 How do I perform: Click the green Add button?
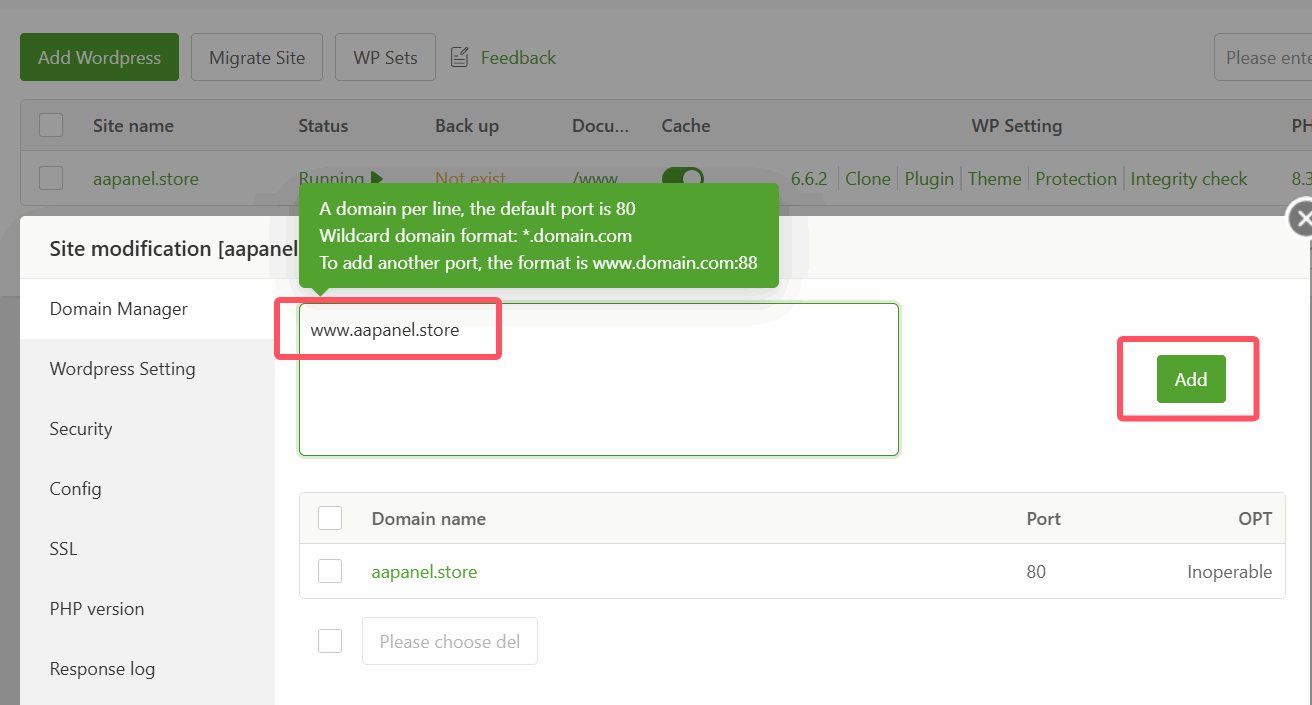pos(1191,380)
